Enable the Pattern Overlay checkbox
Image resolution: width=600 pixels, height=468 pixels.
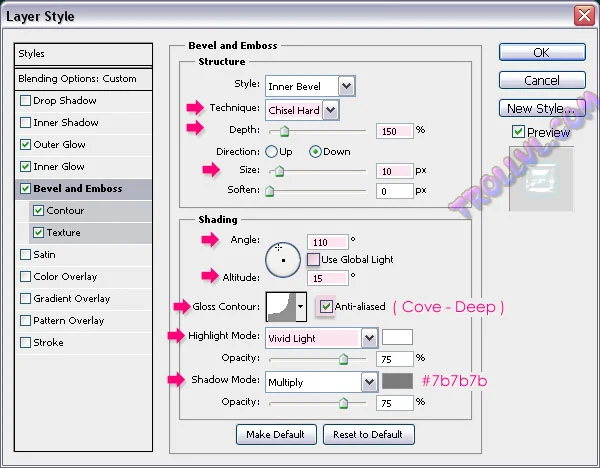coord(25,320)
